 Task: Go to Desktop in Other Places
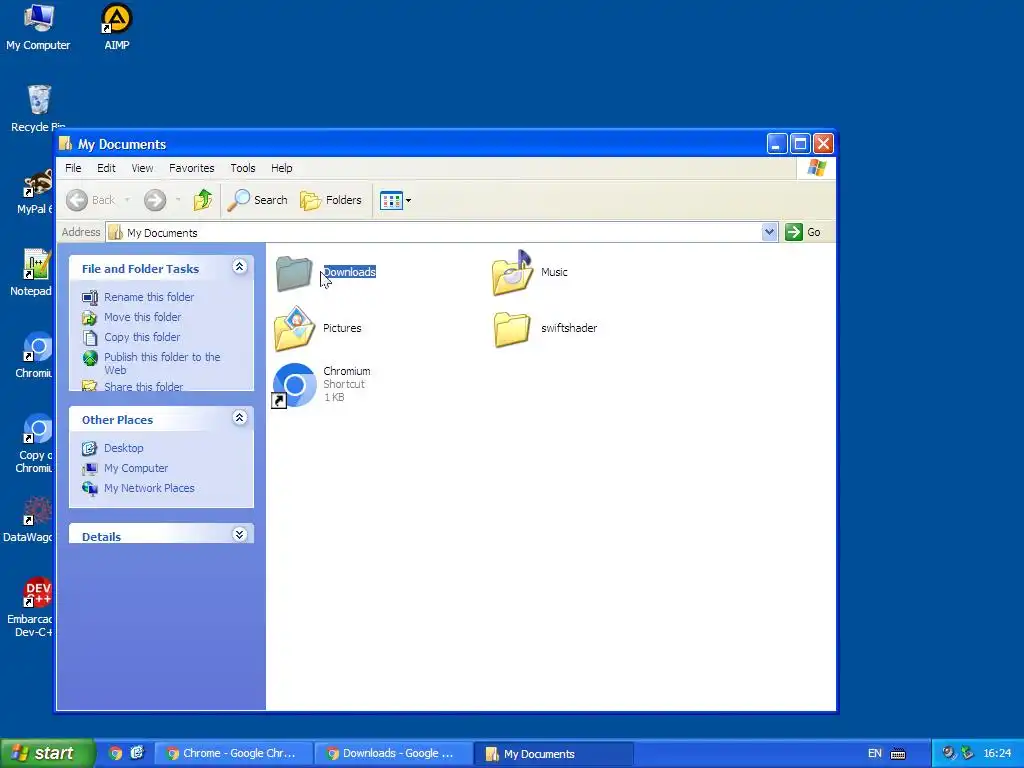point(123,448)
